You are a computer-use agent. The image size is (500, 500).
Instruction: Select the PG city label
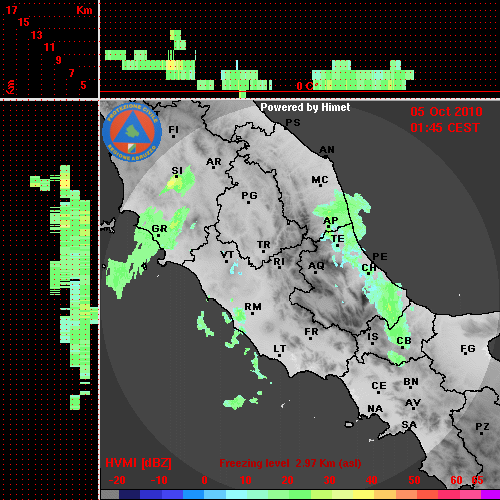(x=249, y=195)
